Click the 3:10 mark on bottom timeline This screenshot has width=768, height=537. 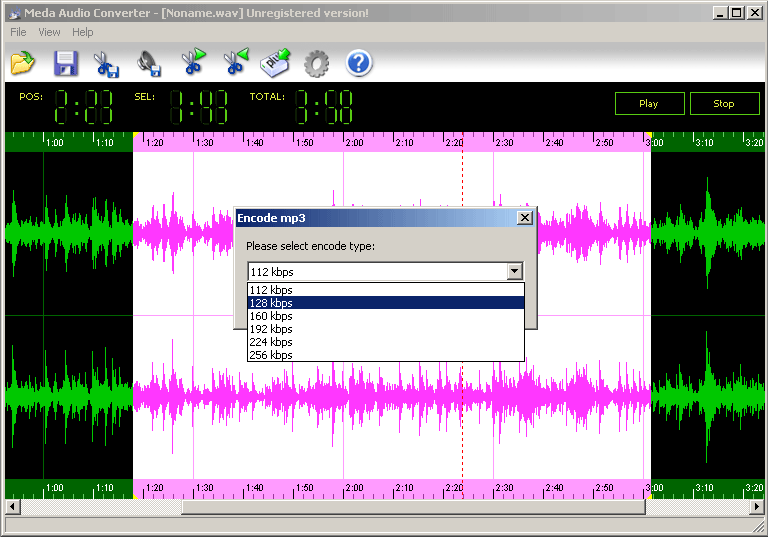704,488
